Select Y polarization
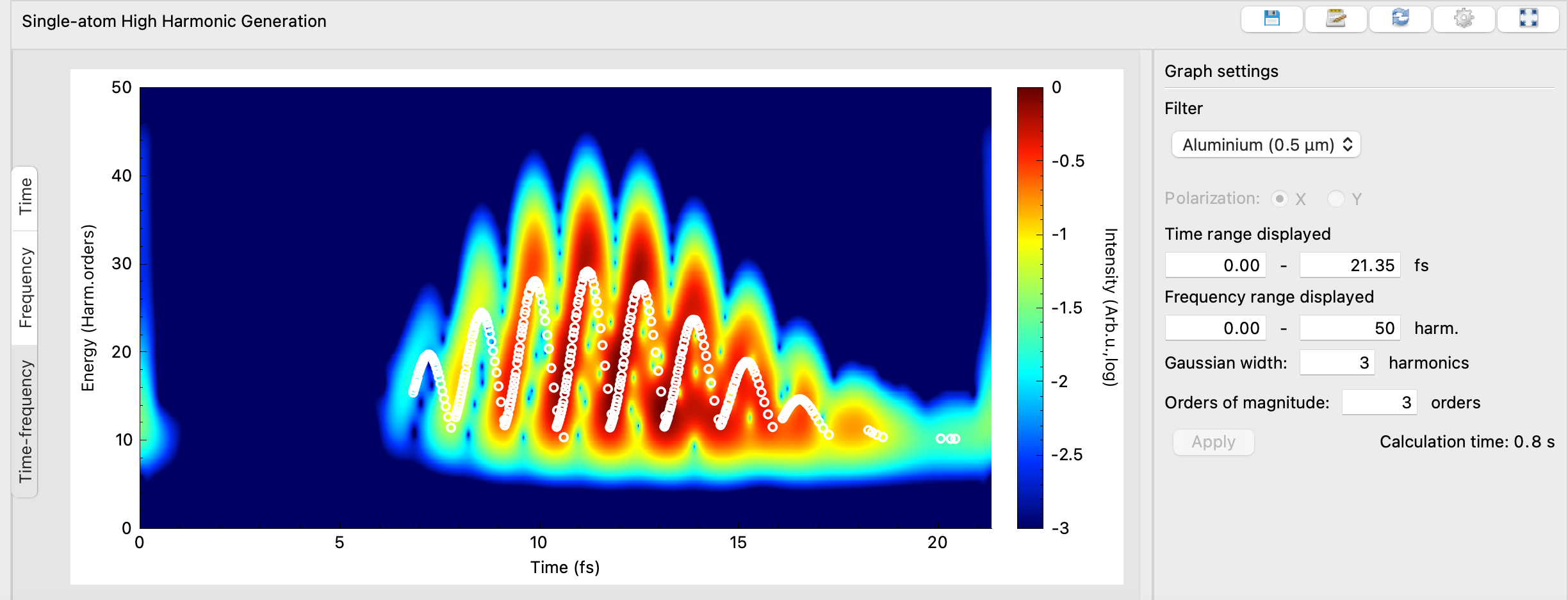 pos(1336,199)
